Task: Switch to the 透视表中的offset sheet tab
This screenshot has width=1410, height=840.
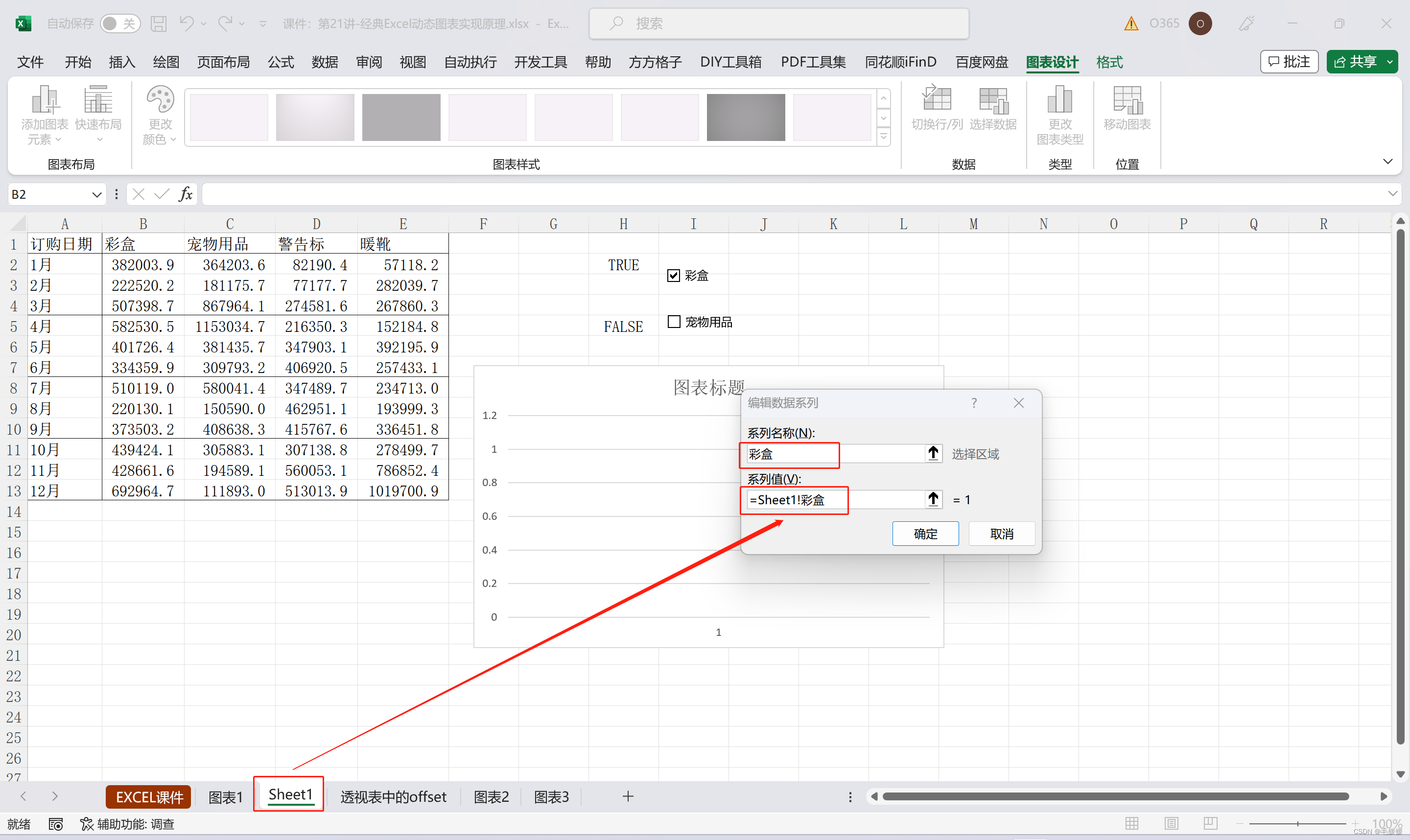Action: 394,797
